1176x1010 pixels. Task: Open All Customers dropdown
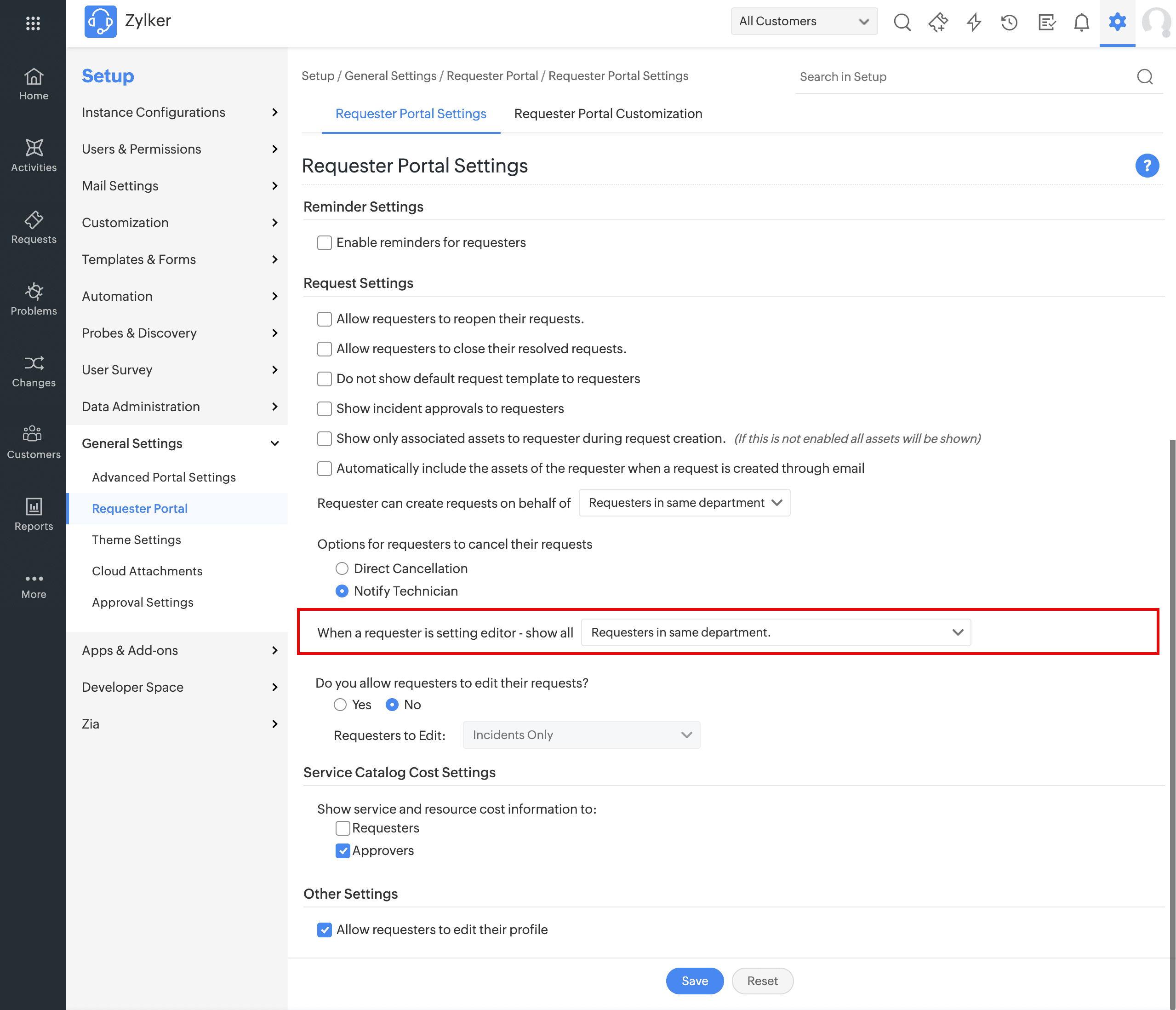(803, 22)
